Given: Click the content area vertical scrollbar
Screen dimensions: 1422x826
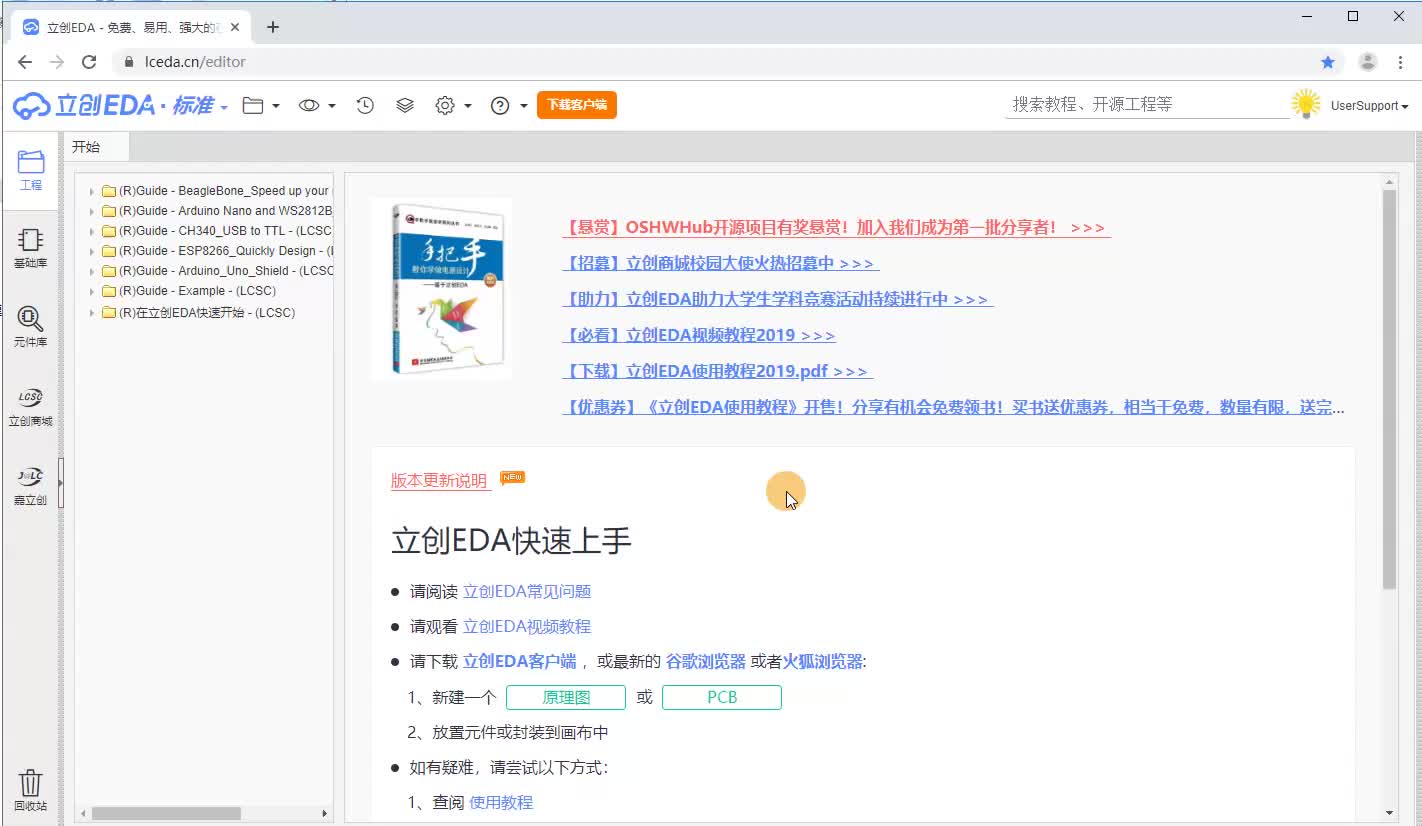Looking at the screenshot, I should click(x=1389, y=389).
